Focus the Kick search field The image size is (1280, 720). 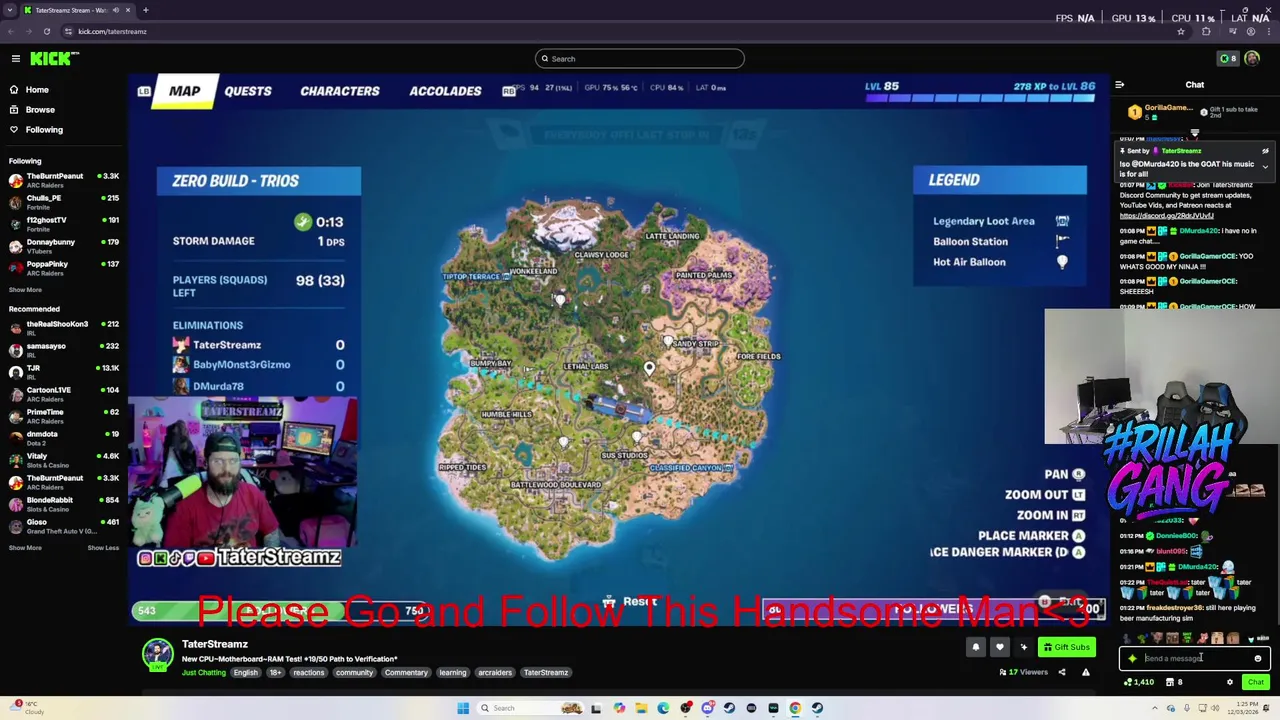[640, 59]
